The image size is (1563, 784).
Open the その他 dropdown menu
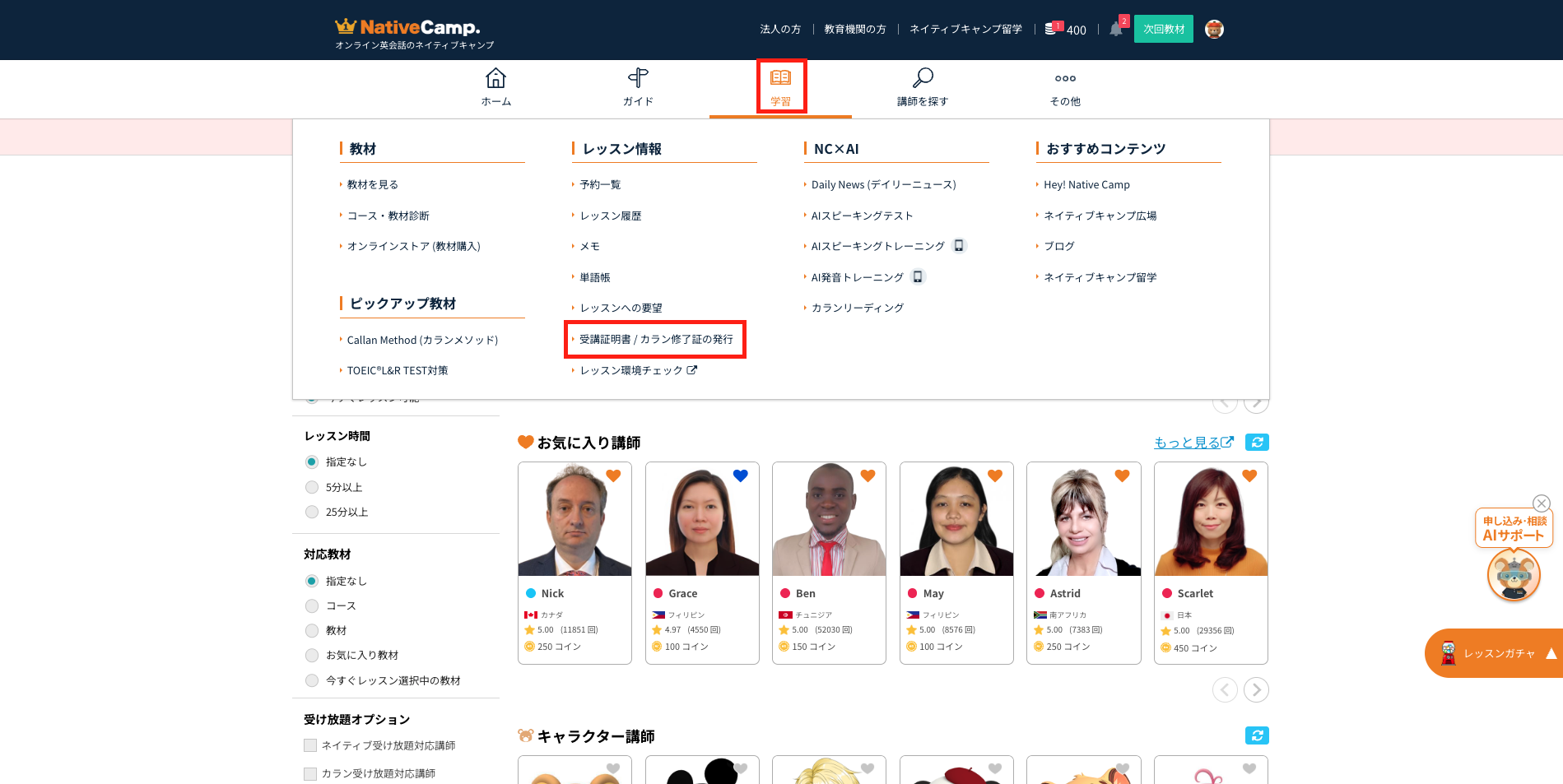pos(1065,87)
